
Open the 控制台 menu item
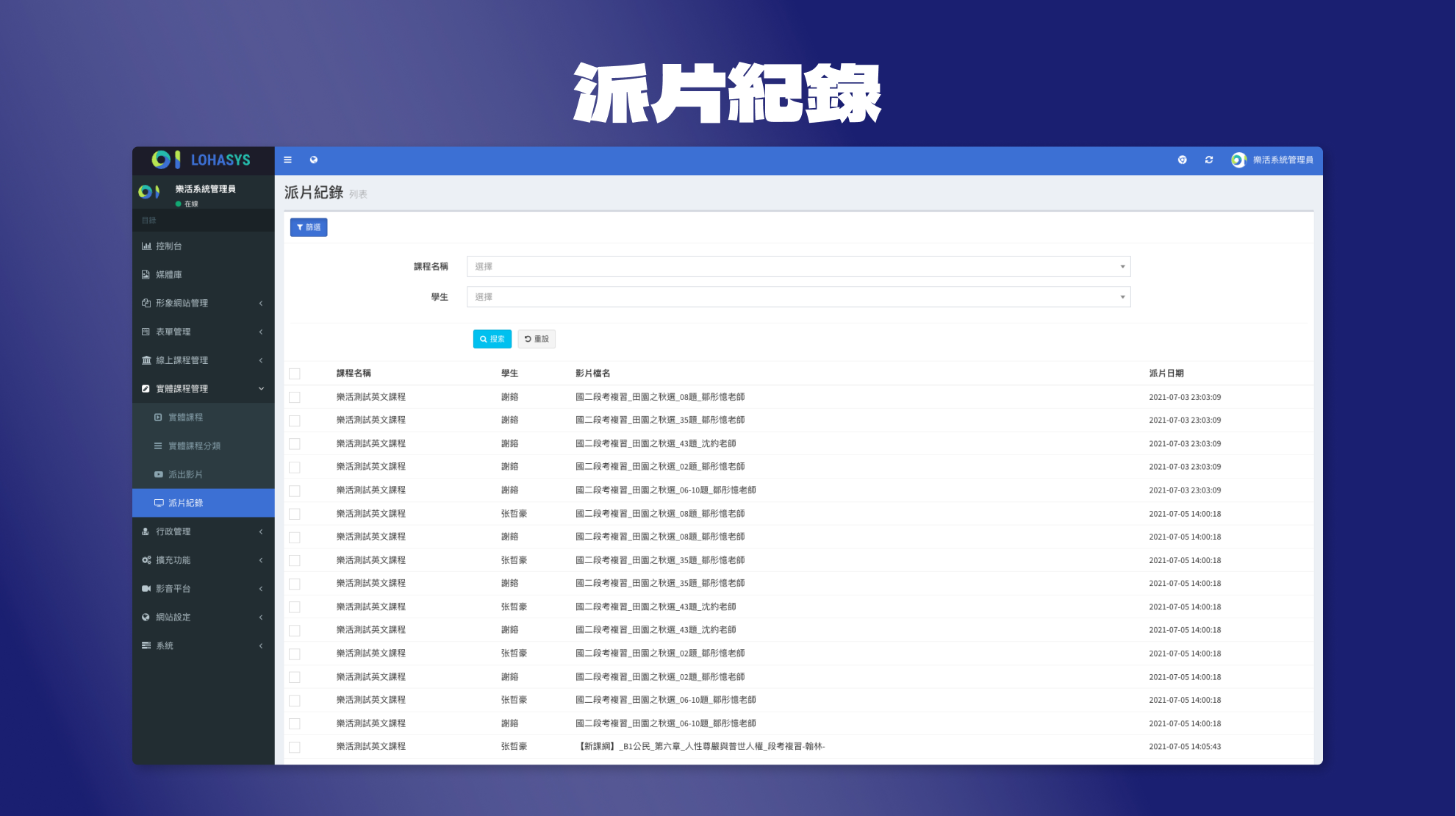(204, 246)
